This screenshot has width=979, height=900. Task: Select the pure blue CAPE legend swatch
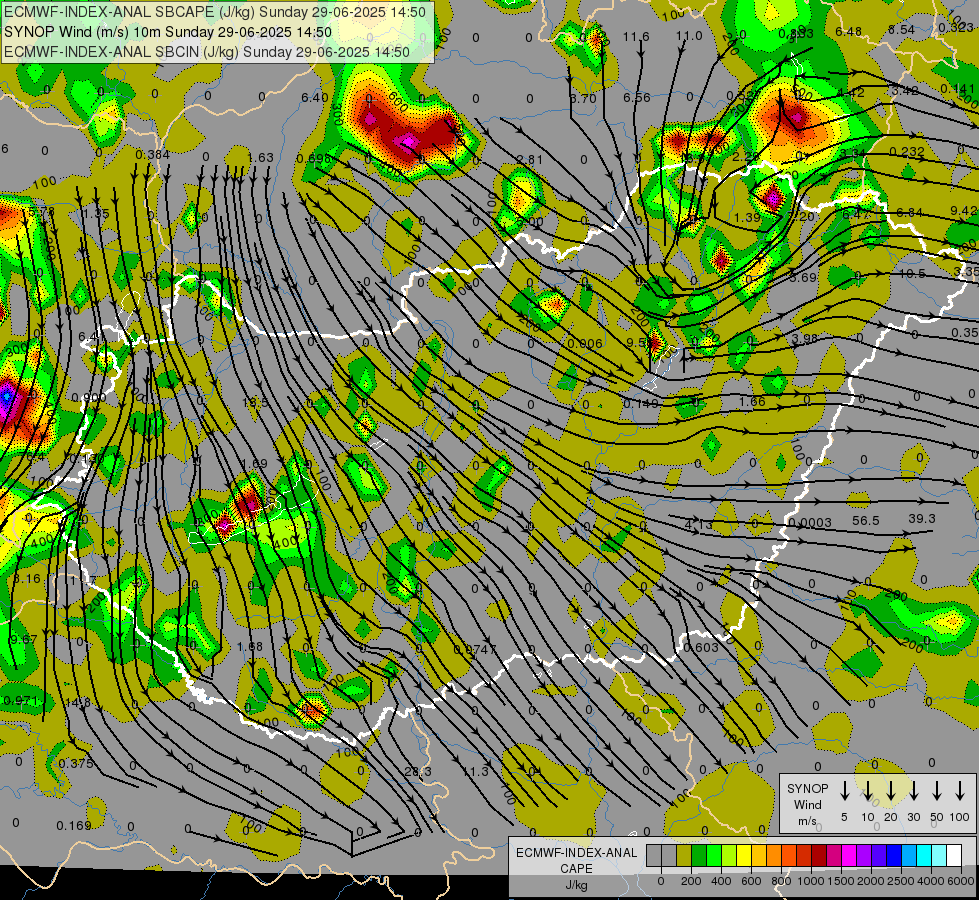click(893, 856)
